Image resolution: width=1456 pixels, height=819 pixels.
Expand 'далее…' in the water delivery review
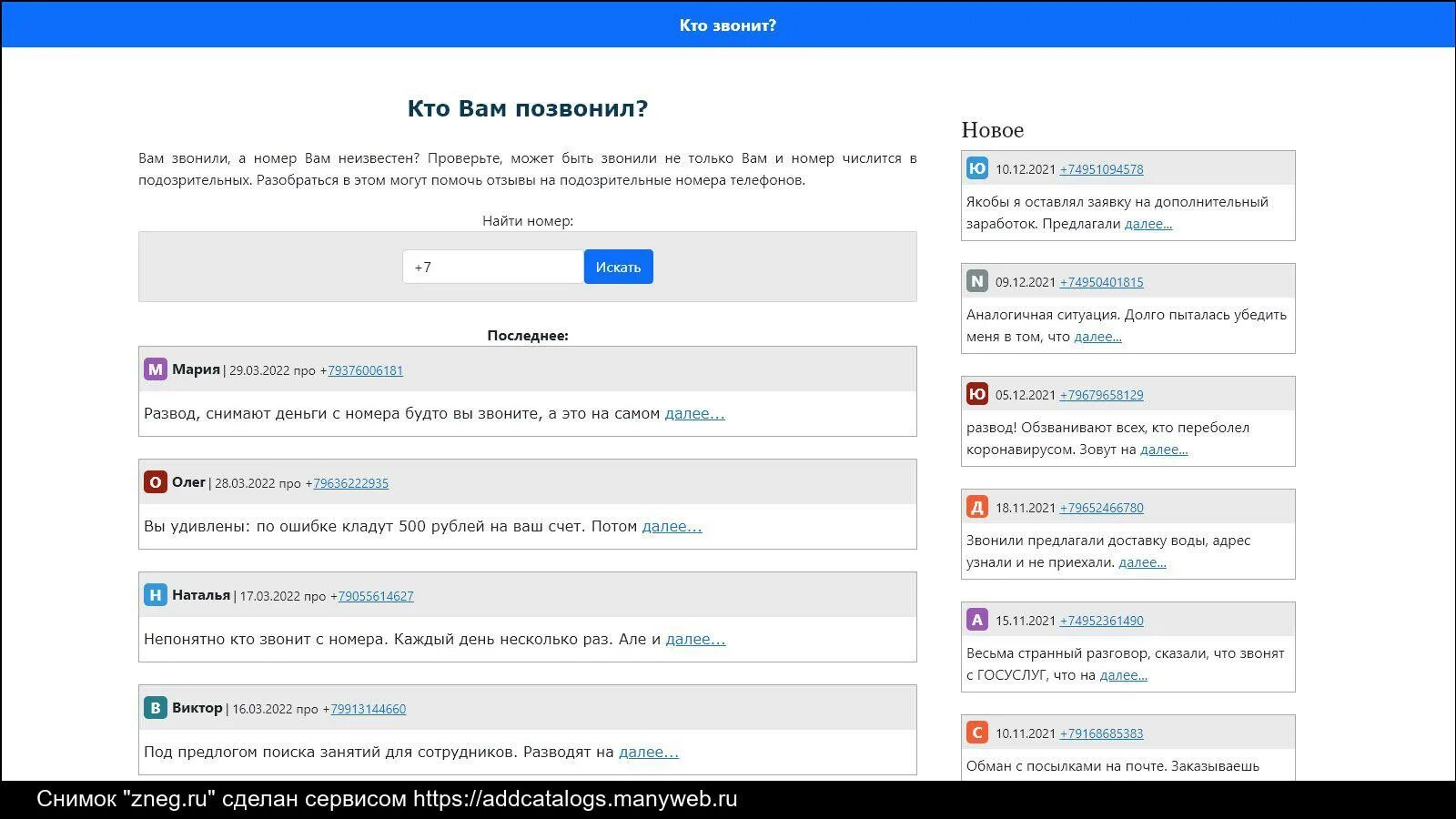point(1142,562)
